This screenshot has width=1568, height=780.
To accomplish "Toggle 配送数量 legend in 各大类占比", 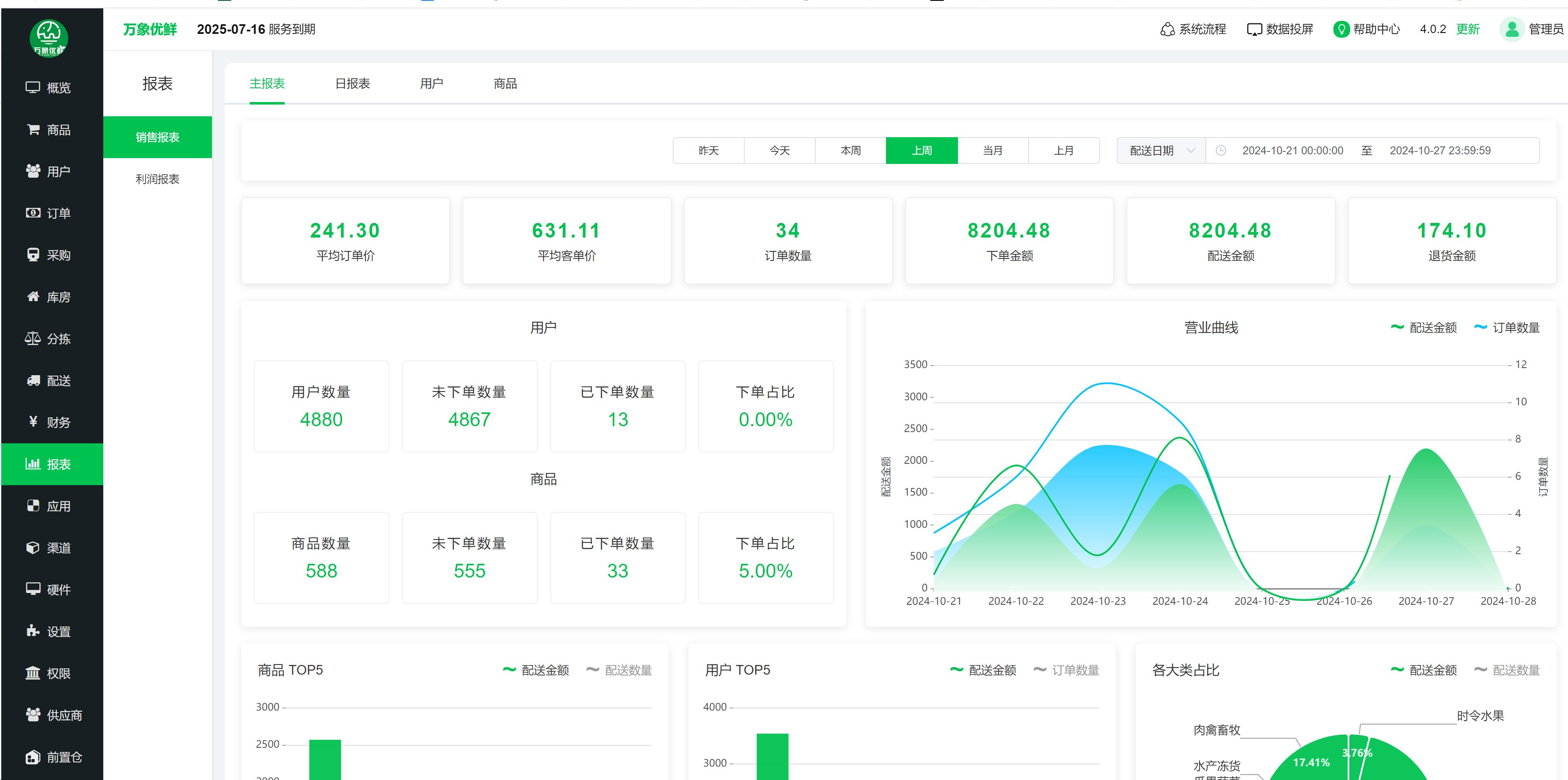I will pyautogui.click(x=1507, y=670).
